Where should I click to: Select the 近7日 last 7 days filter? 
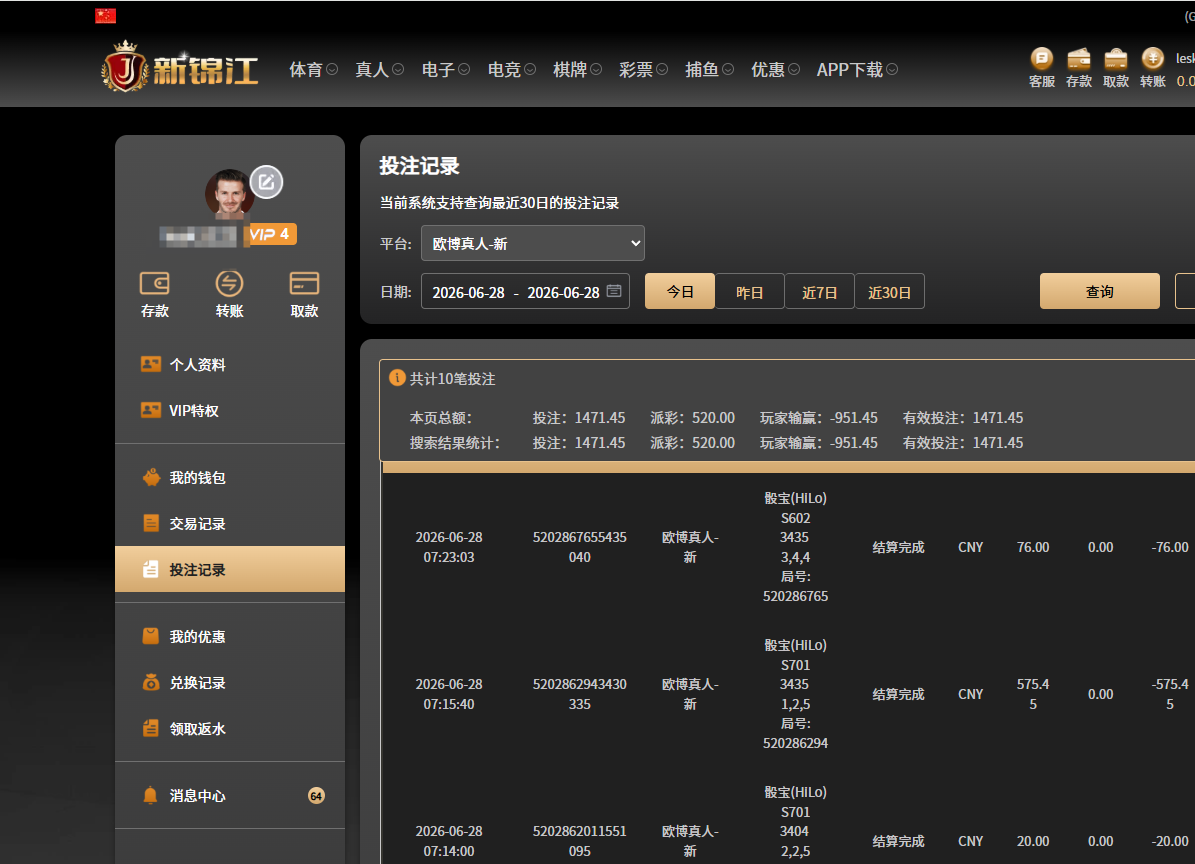pyautogui.click(x=819, y=292)
